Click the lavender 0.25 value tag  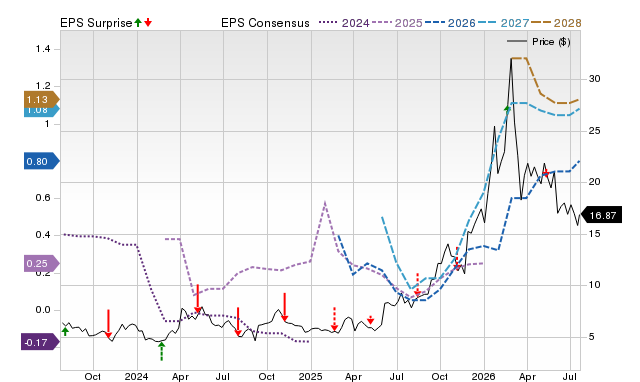point(41,263)
